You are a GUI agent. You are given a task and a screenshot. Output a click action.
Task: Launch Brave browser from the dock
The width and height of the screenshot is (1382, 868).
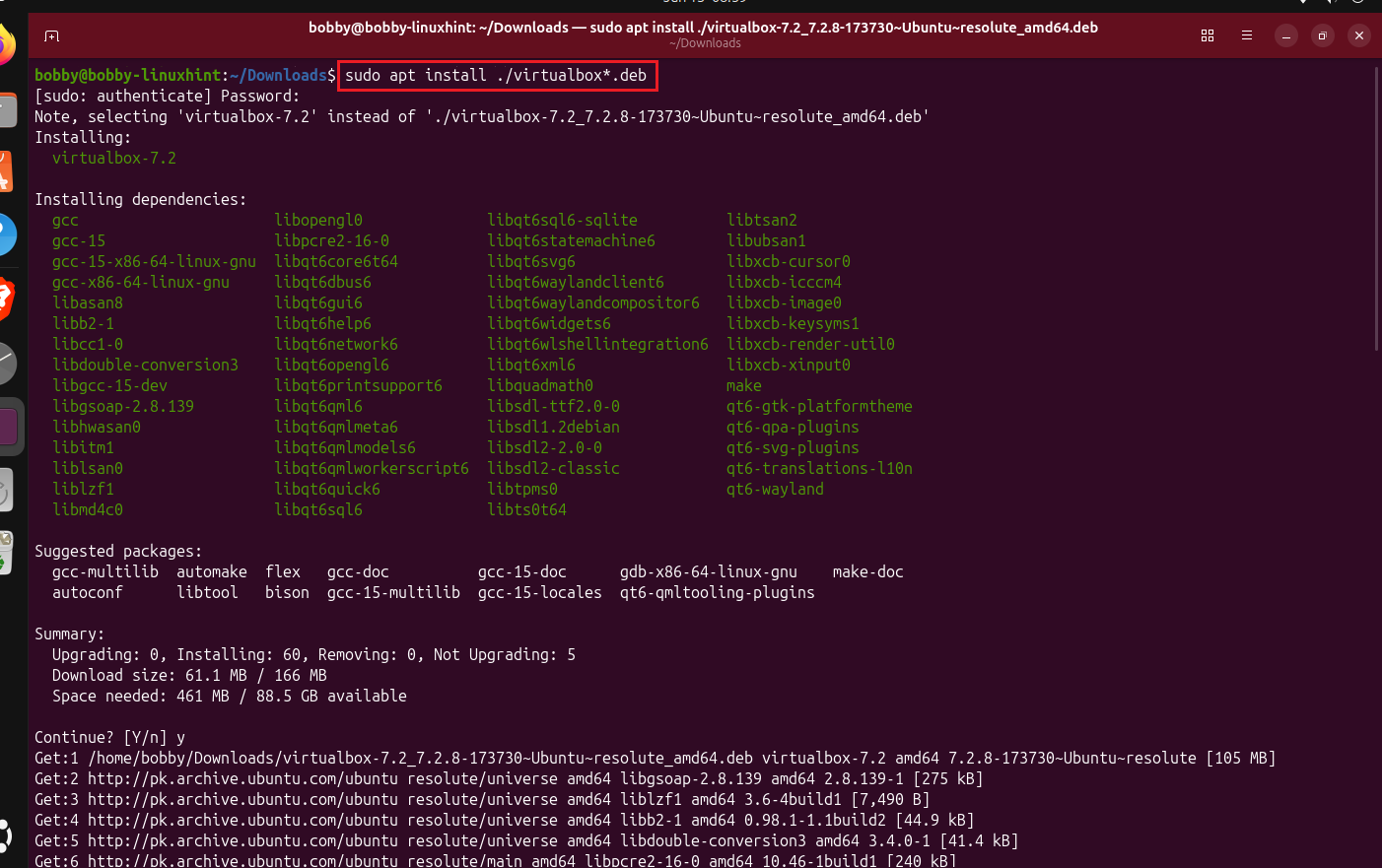pos(5,299)
